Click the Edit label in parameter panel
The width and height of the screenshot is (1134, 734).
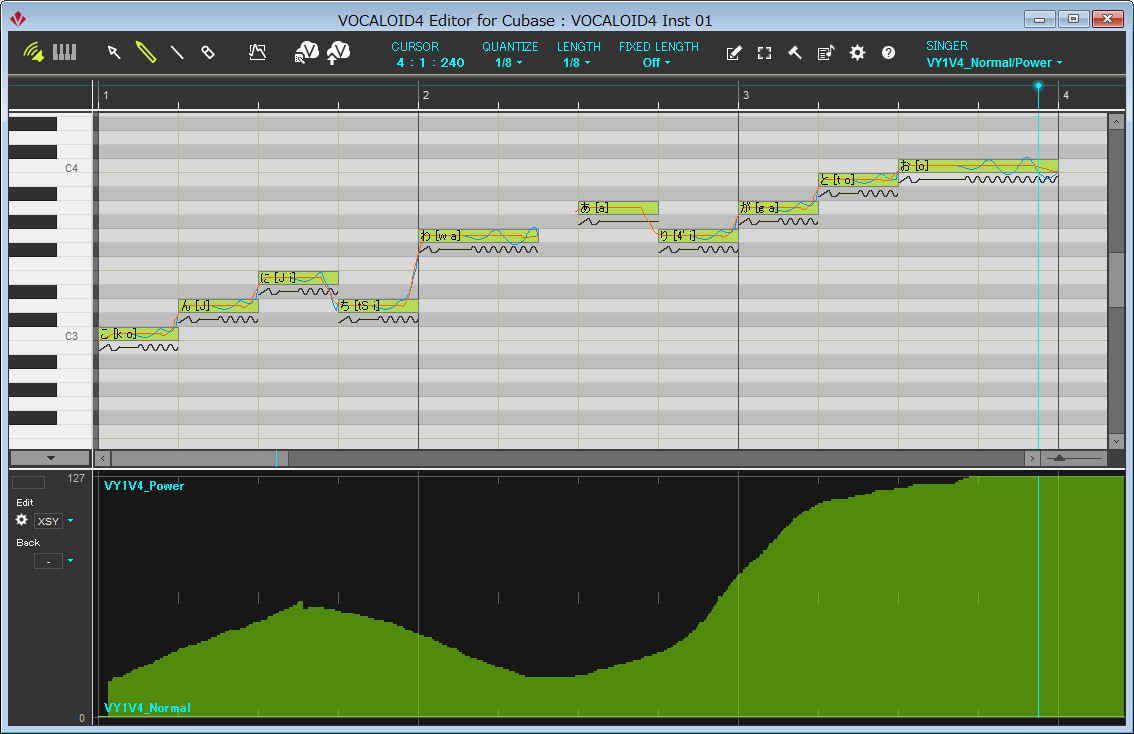[x=25, y=503]
